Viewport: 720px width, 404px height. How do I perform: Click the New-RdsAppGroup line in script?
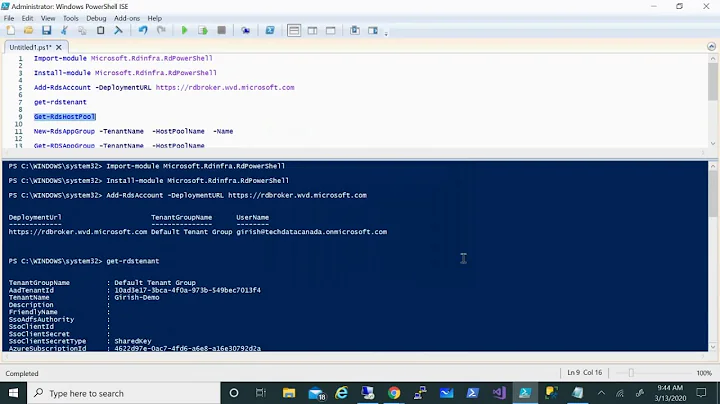click(x=133, y=131)
